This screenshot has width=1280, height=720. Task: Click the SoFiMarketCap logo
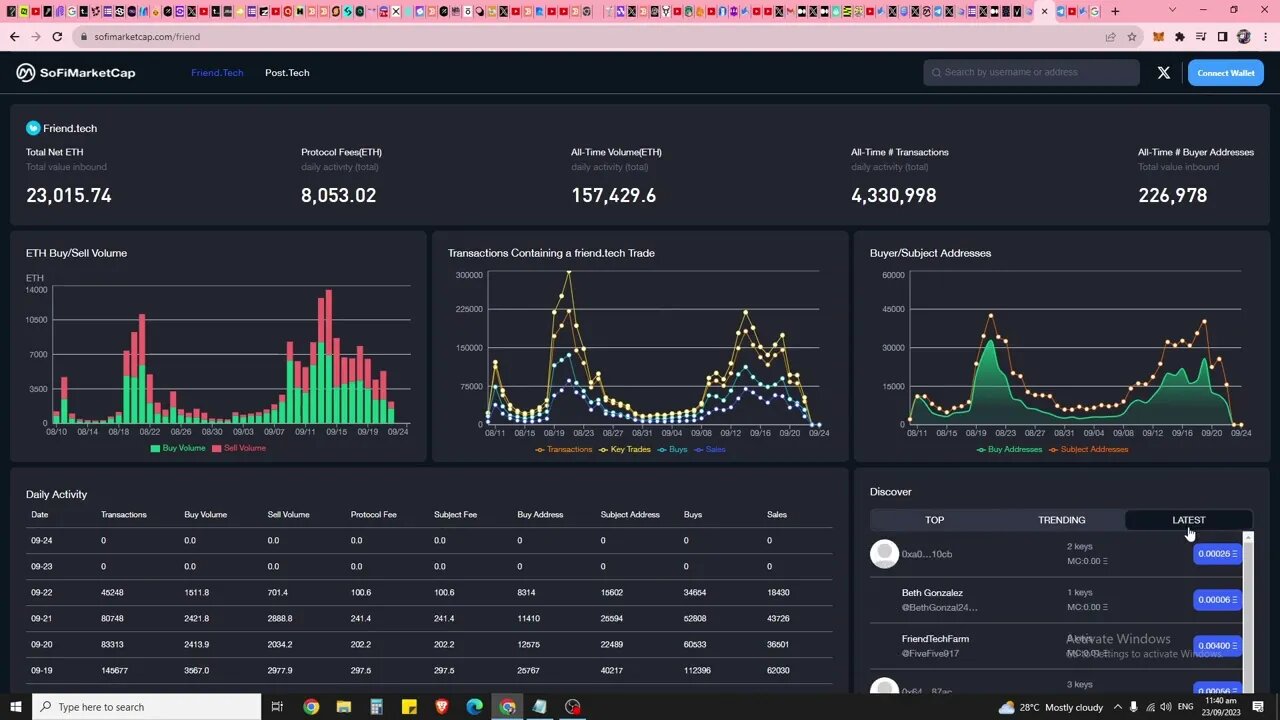pos(76,73)
